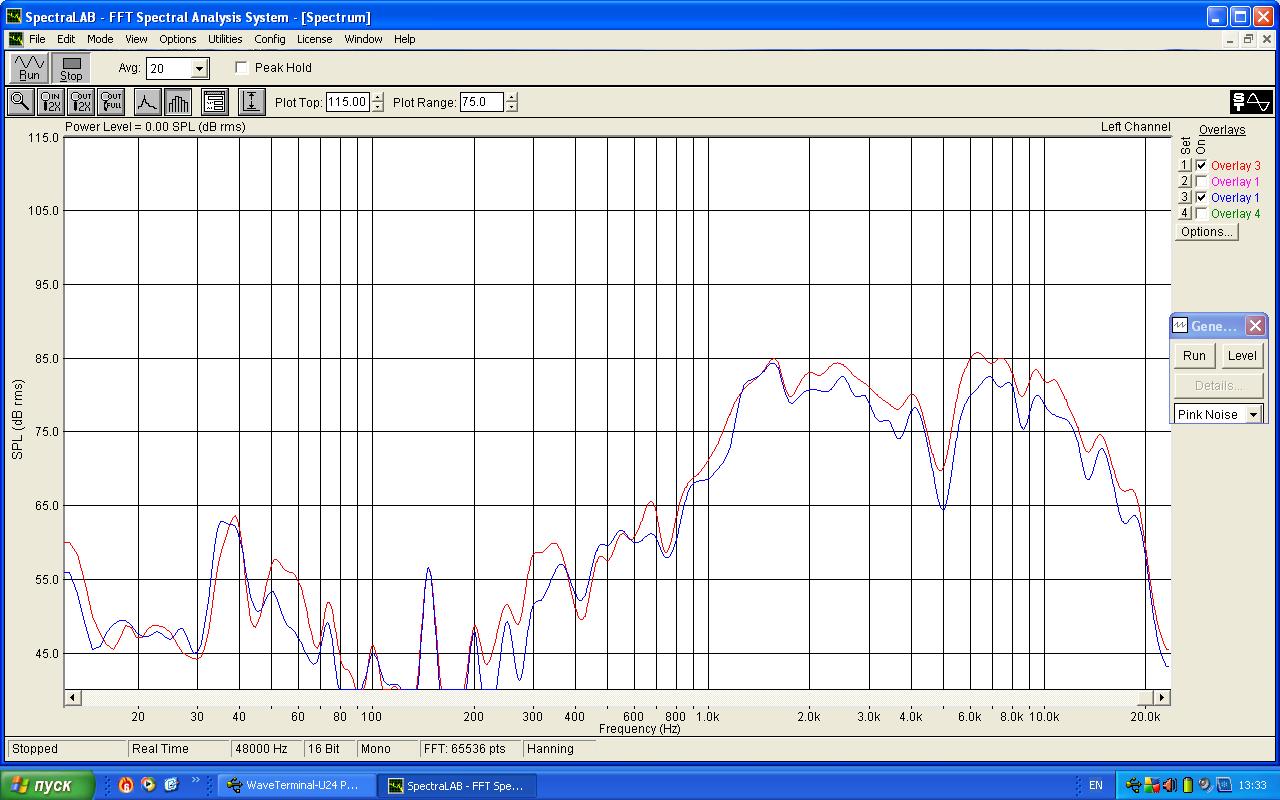
Task: Click the Plot Range value field
Action: pos(481,102)
